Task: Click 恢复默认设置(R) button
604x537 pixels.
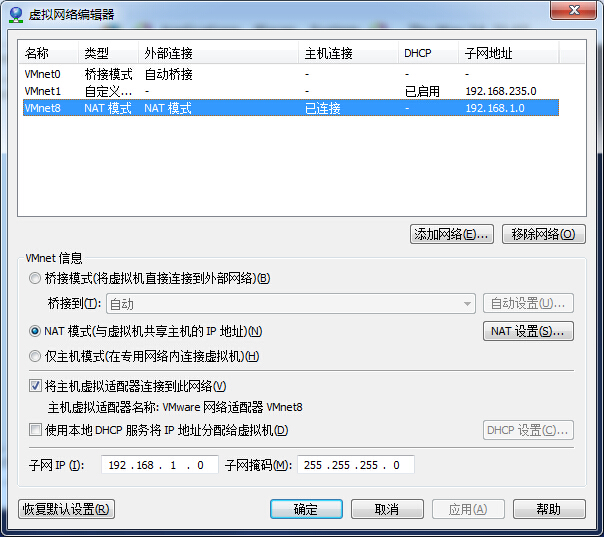Action: point(66,509)
